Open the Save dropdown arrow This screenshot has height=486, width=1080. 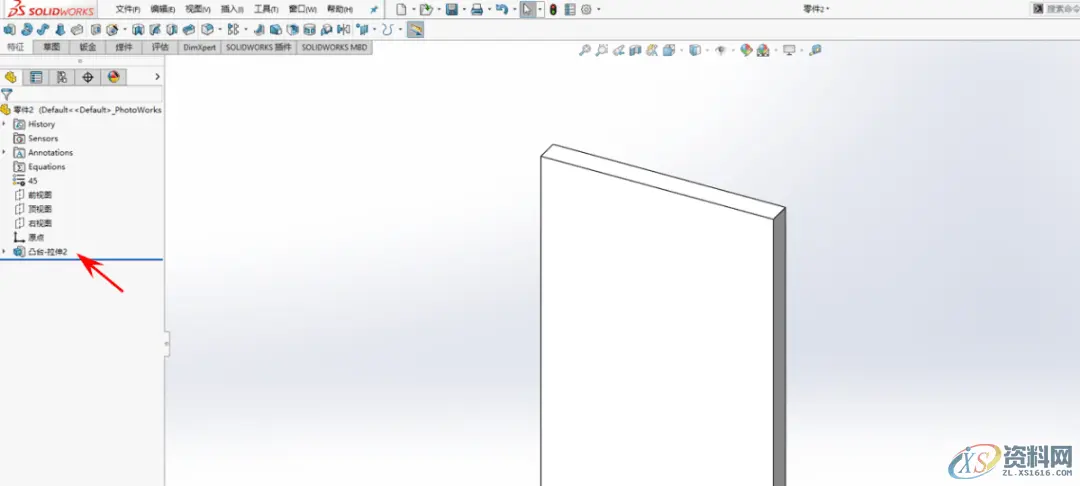coord(464,10)
